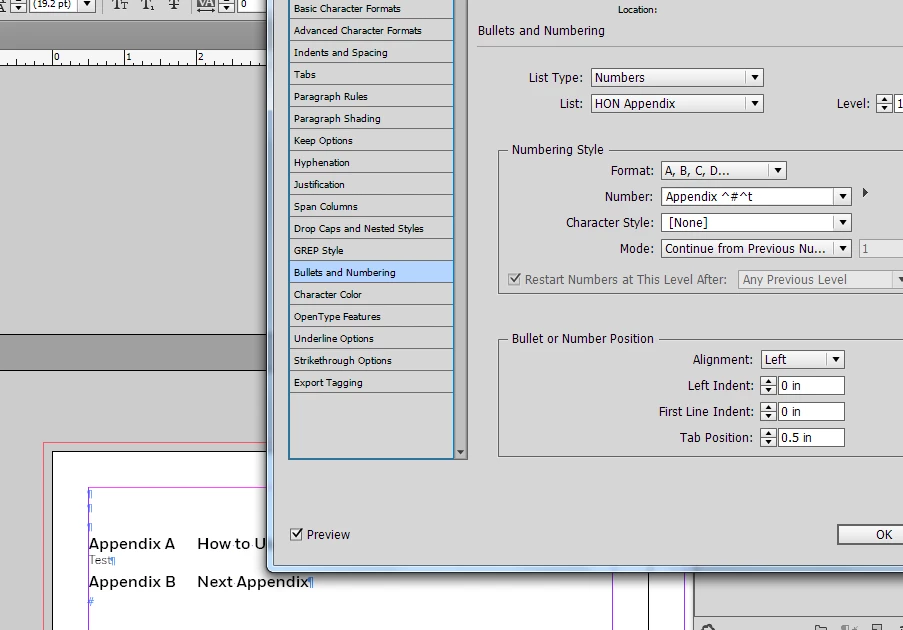Viewport: 903px width, 630px height.
Task: Click the Level stepper arrows
Action: pyautogui.click(x=884, y=104)
